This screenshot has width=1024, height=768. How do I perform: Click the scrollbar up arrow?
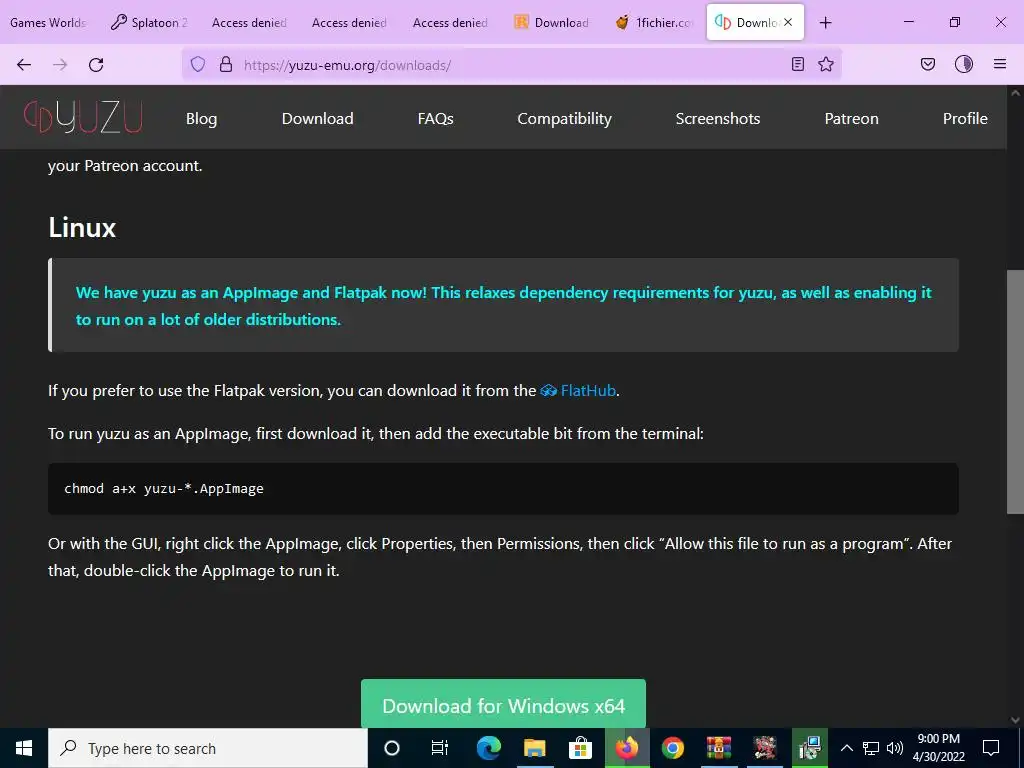[x=1016, y=93]
